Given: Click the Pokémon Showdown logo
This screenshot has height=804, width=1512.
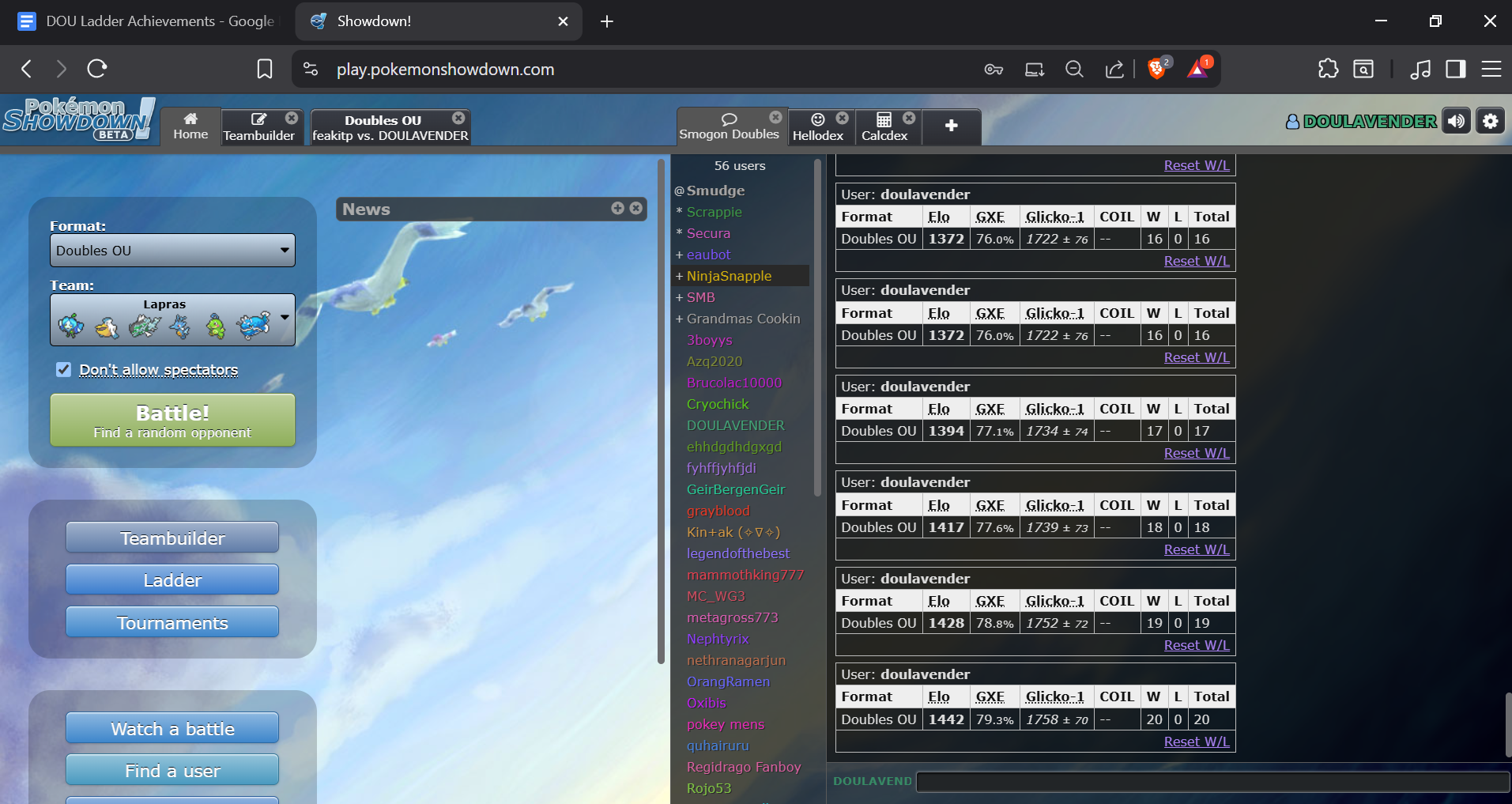Looking at the screenshot, I should click(77, 119).
